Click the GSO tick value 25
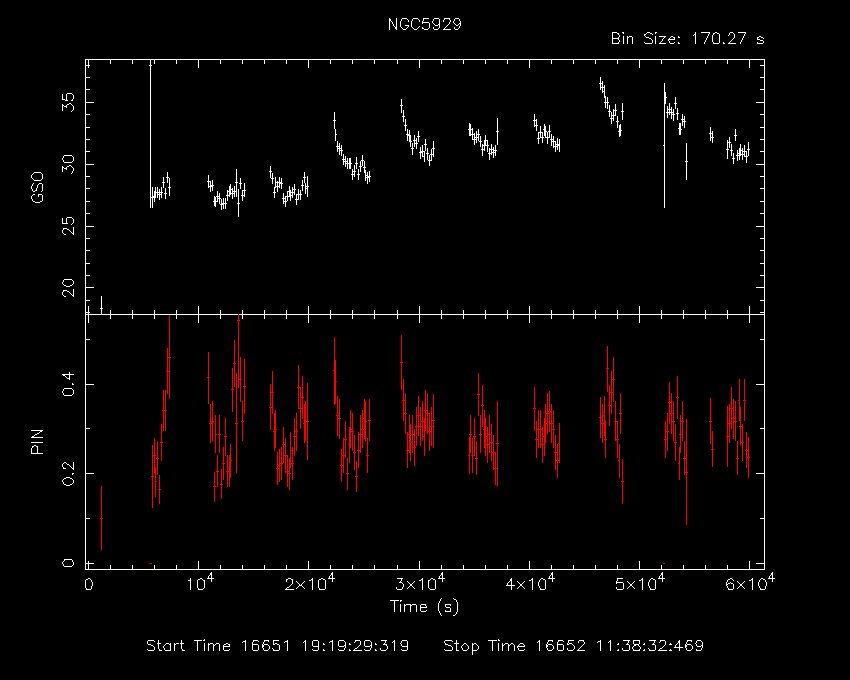Image resolution: width=850 pixels, height=680 pixels. click(x=69, y=226)
